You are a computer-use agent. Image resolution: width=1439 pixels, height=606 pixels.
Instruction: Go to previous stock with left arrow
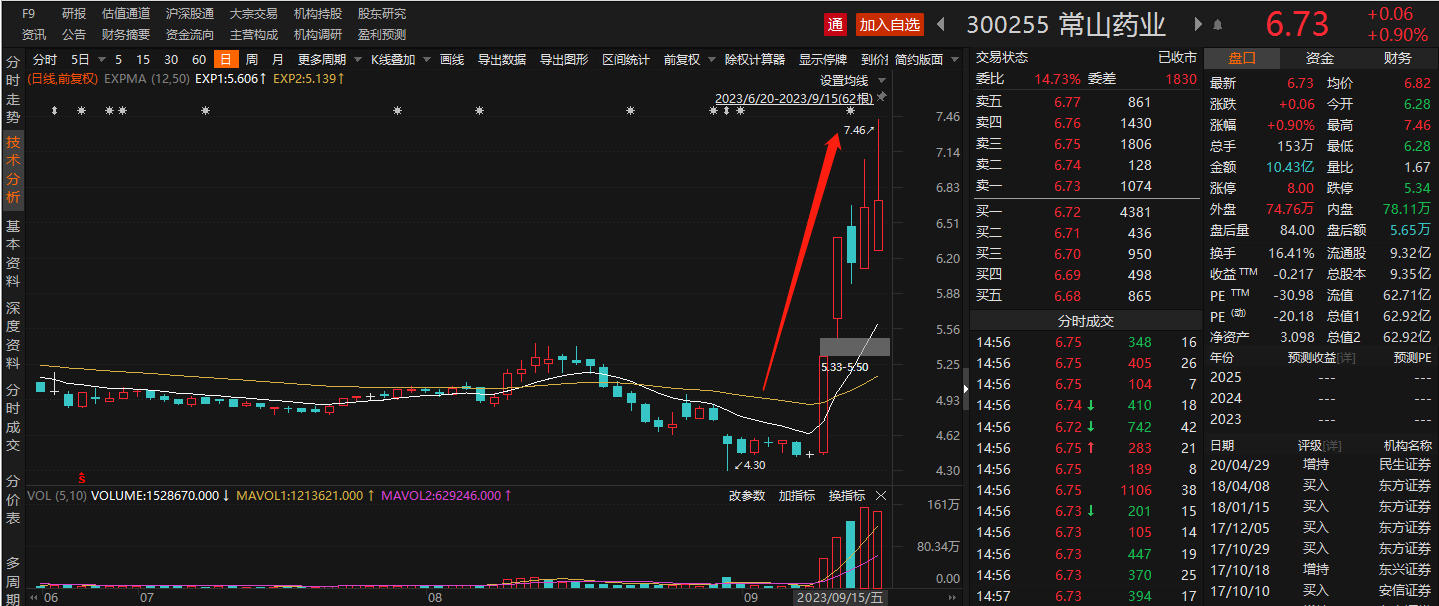pos(941,24)
